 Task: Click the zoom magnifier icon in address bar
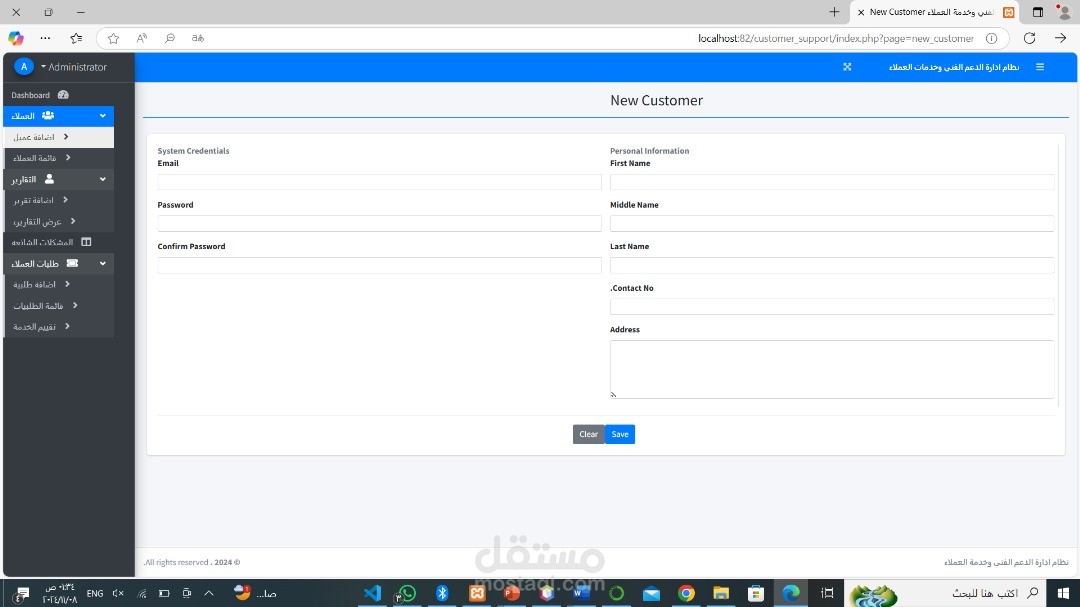coord(169,39)
